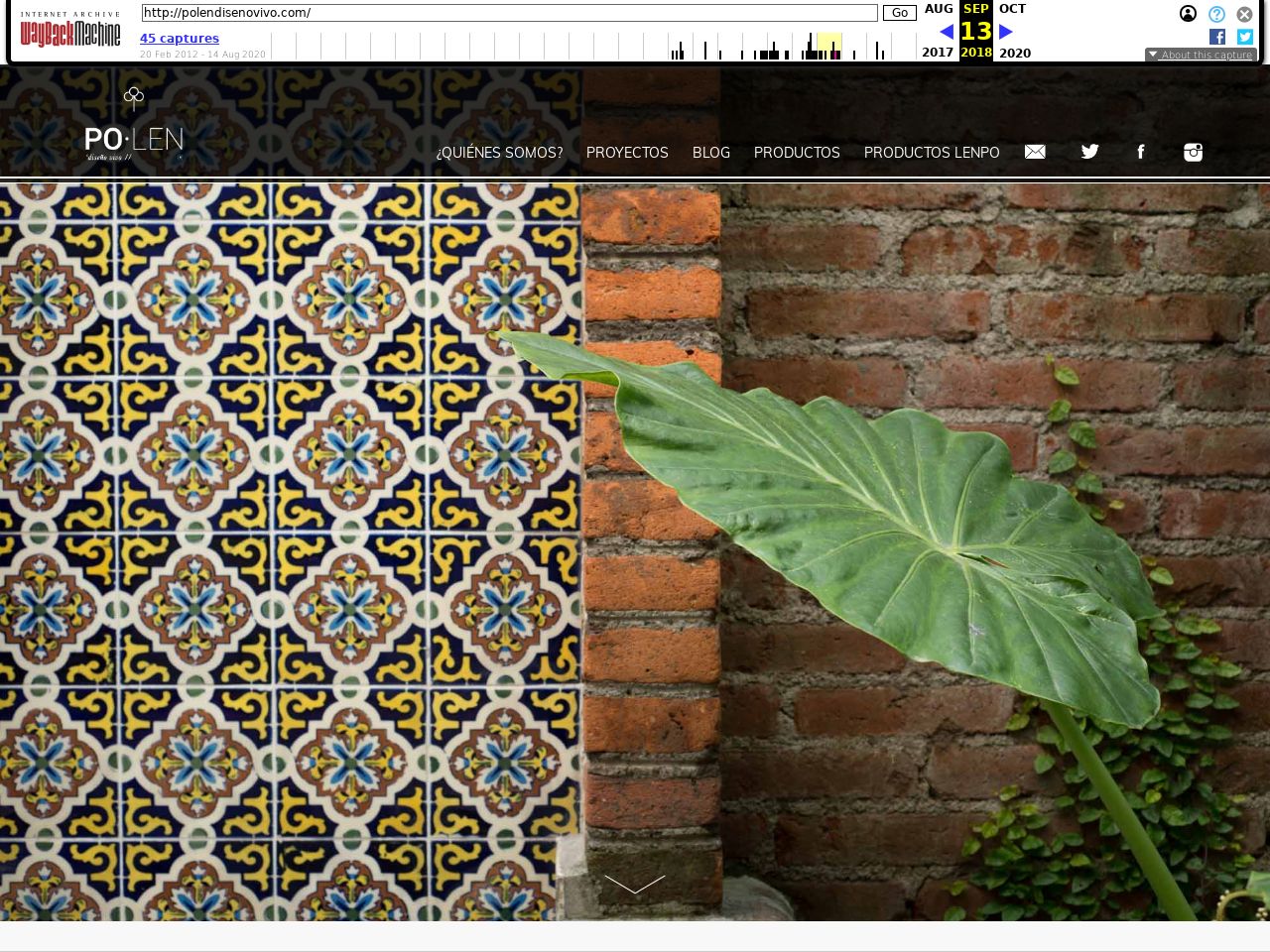Go to previous capture with left arrow
This screenshot has width=1270, height=952.
(947, 32)
